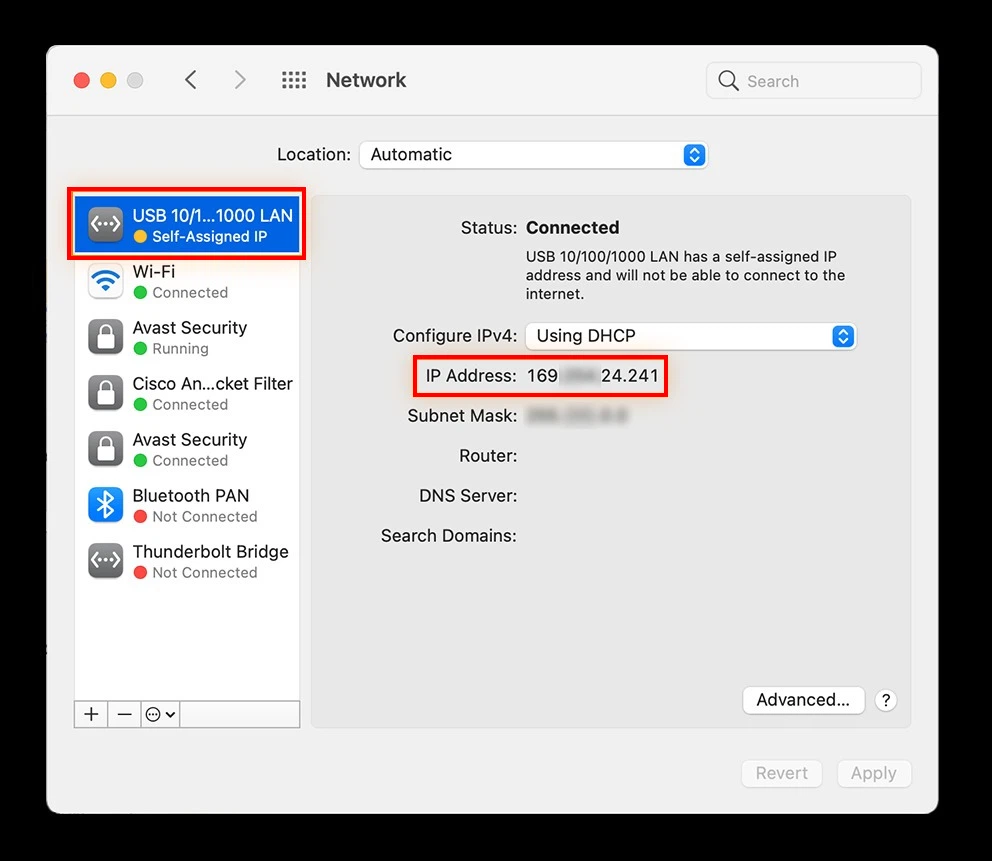This screenshot has height=861, width=992.
Task: Click the Router label
Action: pyautogui.click(x=488, y=455)
